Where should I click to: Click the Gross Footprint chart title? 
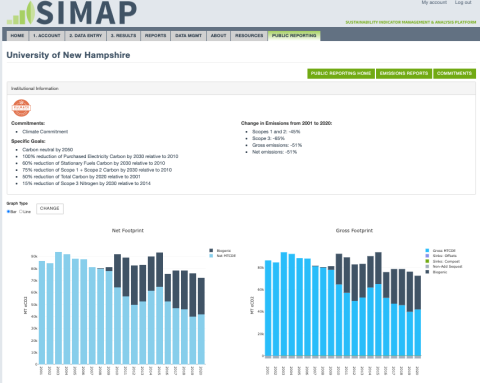tap(354, 230)
